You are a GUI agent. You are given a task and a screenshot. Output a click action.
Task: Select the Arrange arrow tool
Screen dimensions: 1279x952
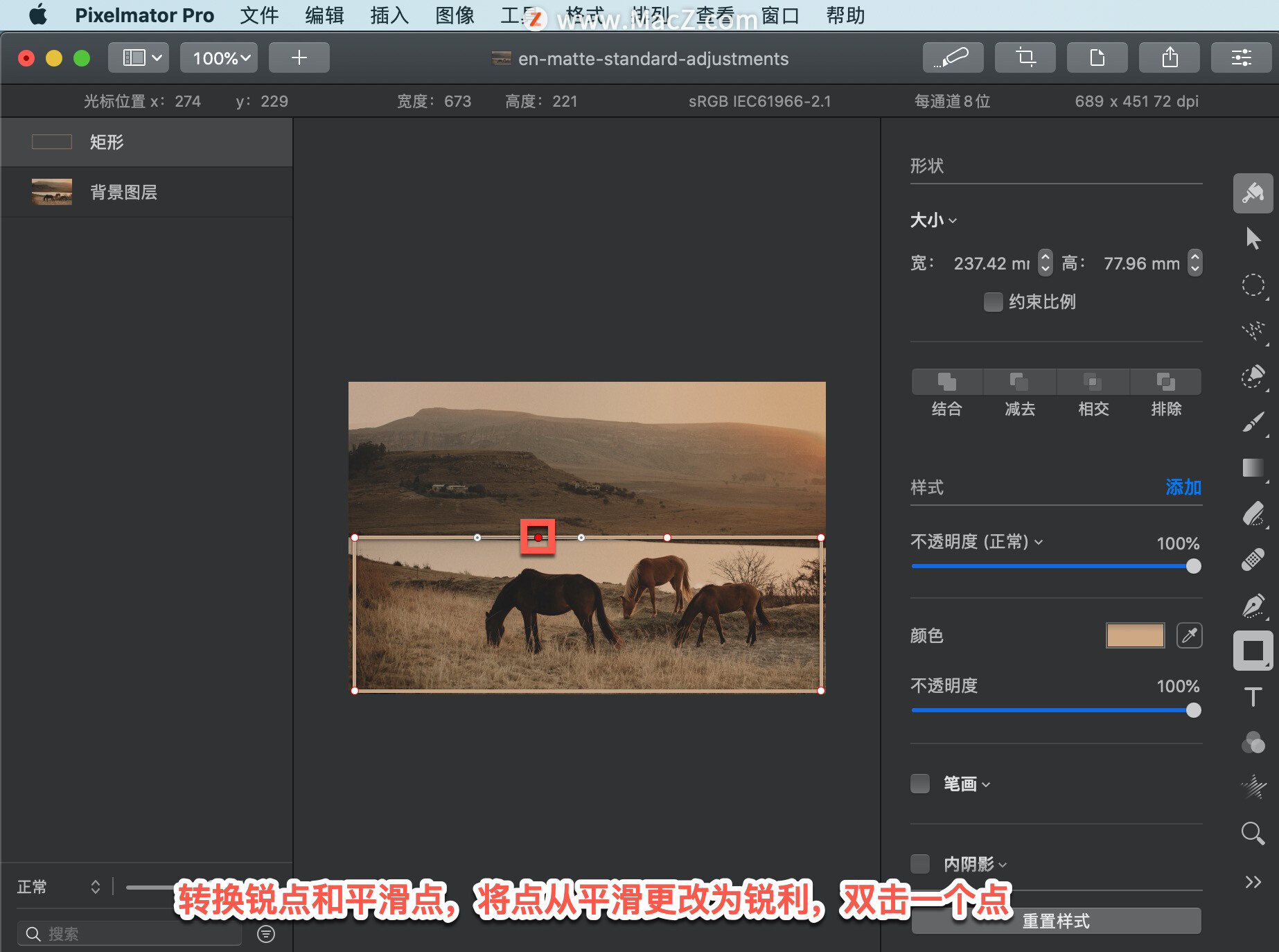(x=1253, y=238)
